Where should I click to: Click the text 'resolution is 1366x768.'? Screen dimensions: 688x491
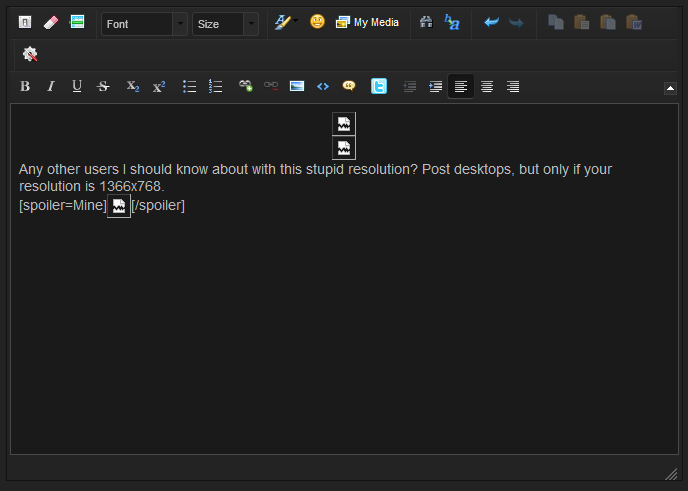click(92, 186)
